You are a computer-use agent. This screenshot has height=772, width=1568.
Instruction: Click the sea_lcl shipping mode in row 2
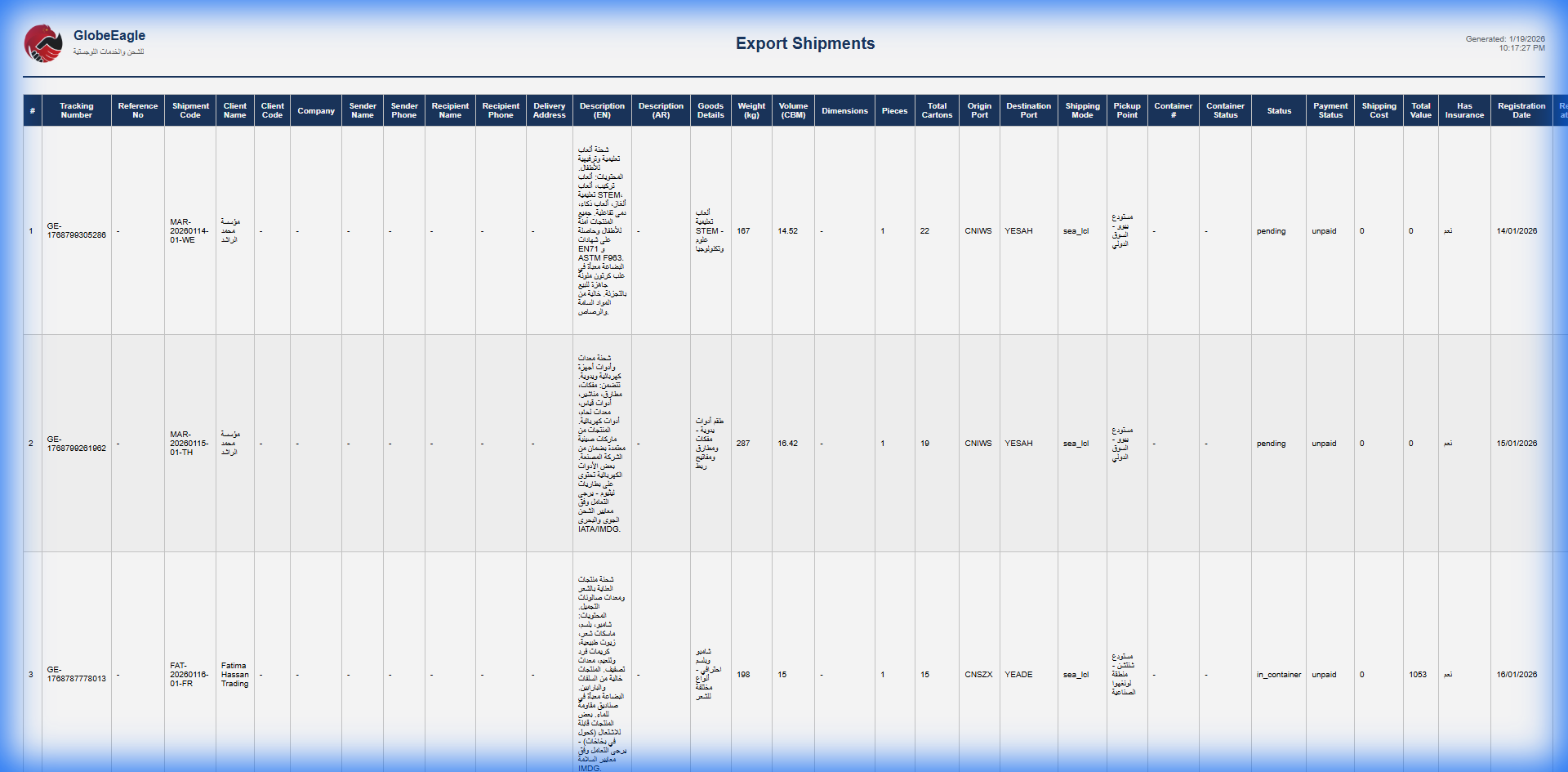coord(1076,444)
